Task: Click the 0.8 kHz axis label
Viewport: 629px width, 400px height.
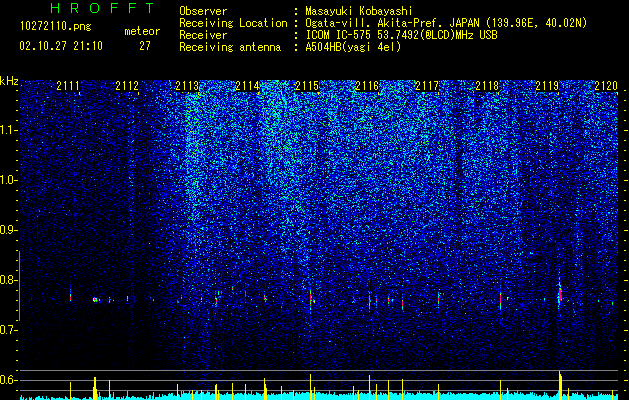Action: coord(9,280)
